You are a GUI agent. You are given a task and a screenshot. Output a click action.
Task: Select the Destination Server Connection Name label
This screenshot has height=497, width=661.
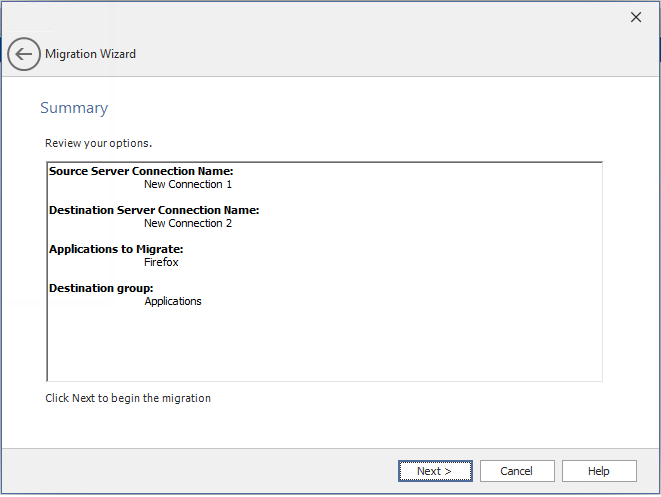pyautogui.click(x=154, y=210)
